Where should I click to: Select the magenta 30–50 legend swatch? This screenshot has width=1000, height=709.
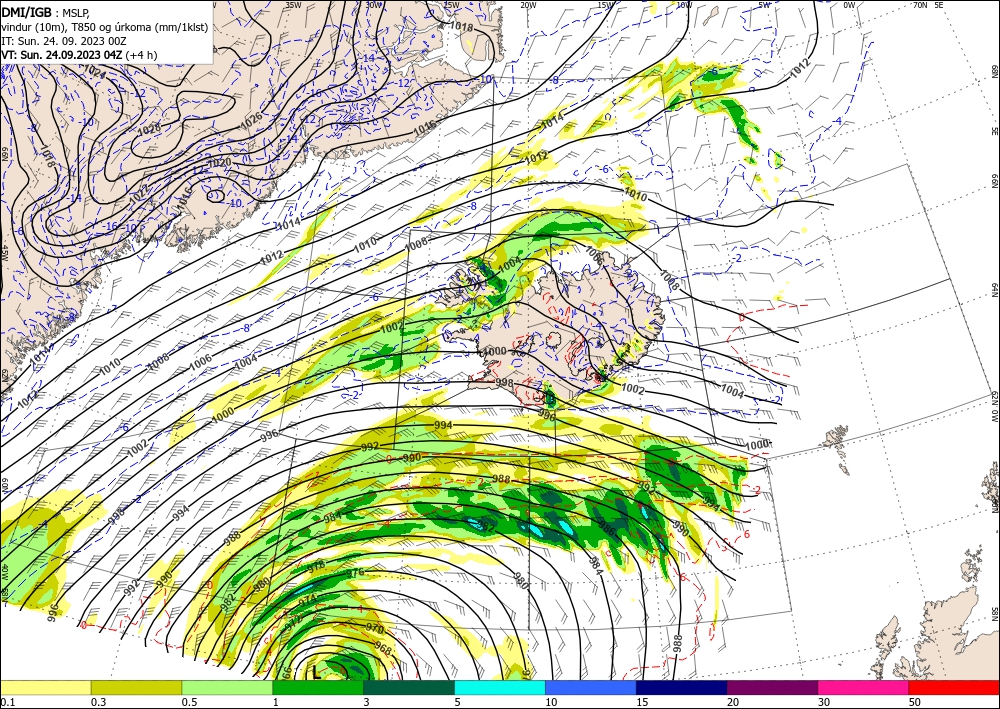coord(864,687)
